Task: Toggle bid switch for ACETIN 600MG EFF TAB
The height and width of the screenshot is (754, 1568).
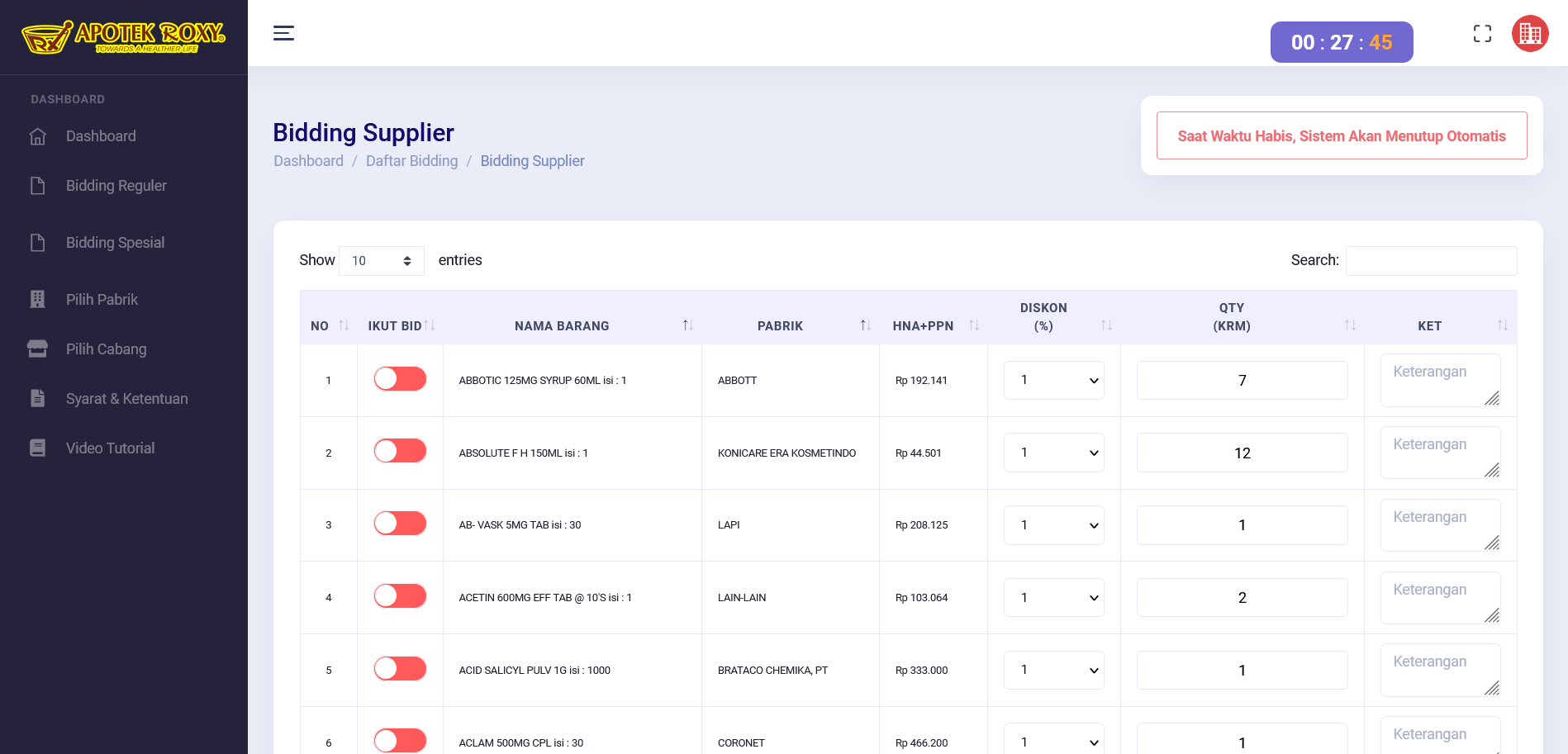Action: tap(400, 596)
